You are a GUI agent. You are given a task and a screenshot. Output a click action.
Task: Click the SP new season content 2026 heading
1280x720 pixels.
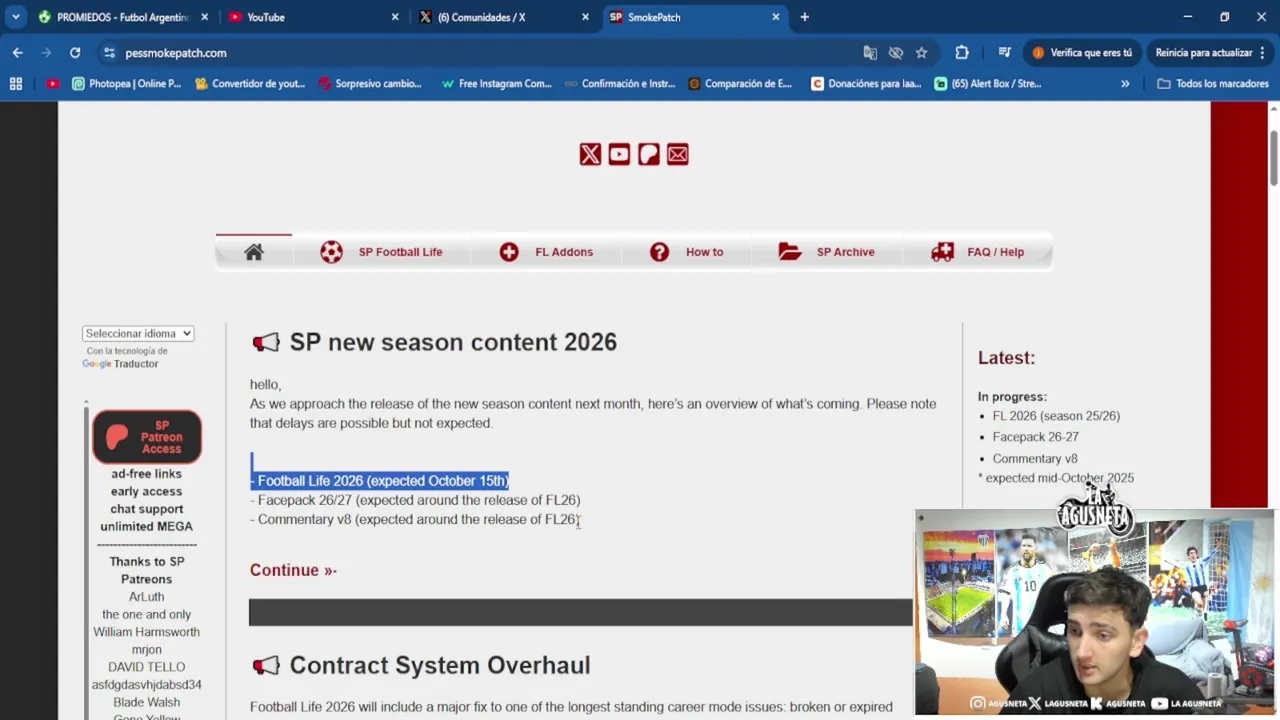[x=453, y=343]
